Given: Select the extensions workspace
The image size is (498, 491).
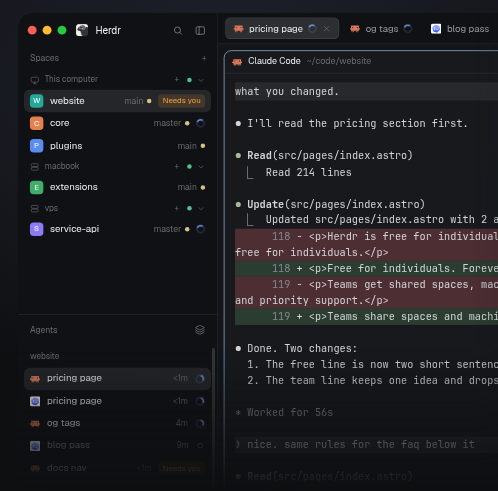Looking at the screenshot, I should pyautogui.click(x=117, y=187).
